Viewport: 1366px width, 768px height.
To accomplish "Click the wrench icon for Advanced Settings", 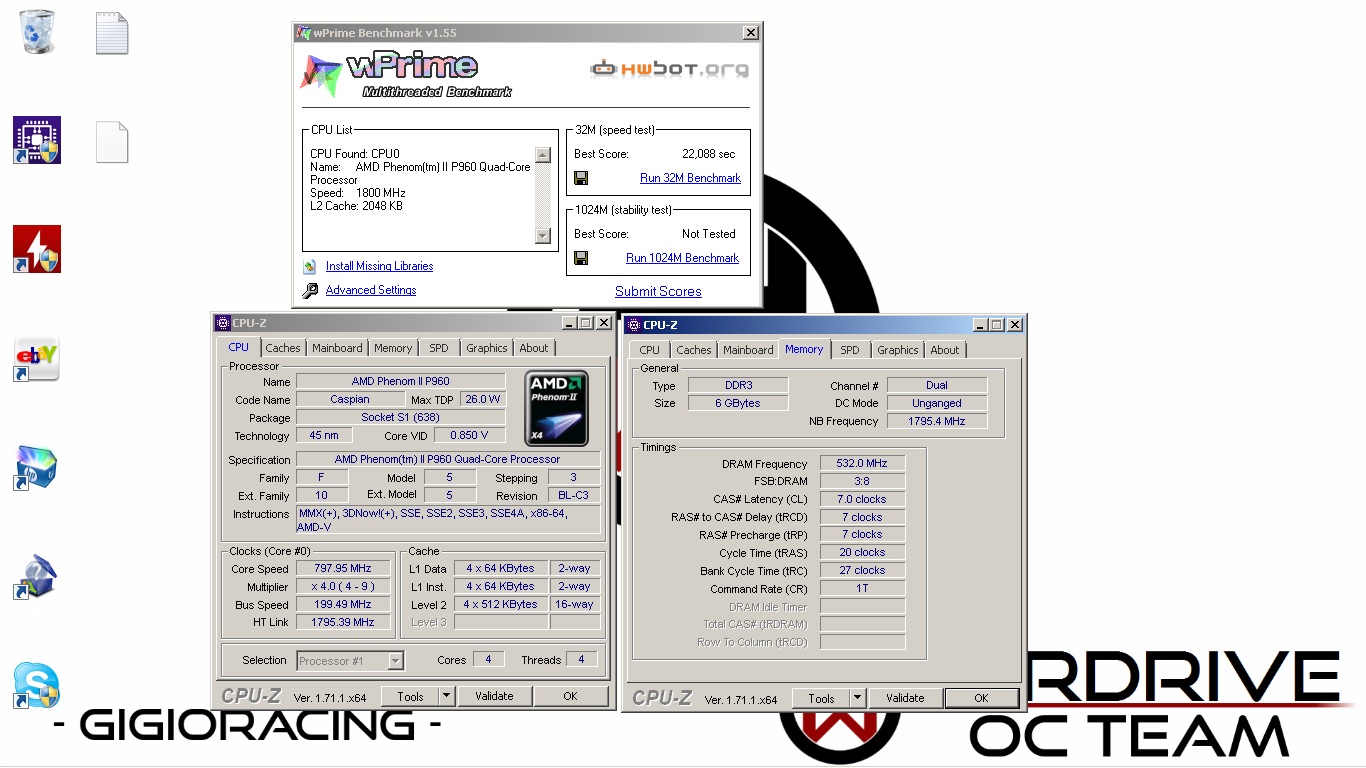I will click(x=310, y=290).
